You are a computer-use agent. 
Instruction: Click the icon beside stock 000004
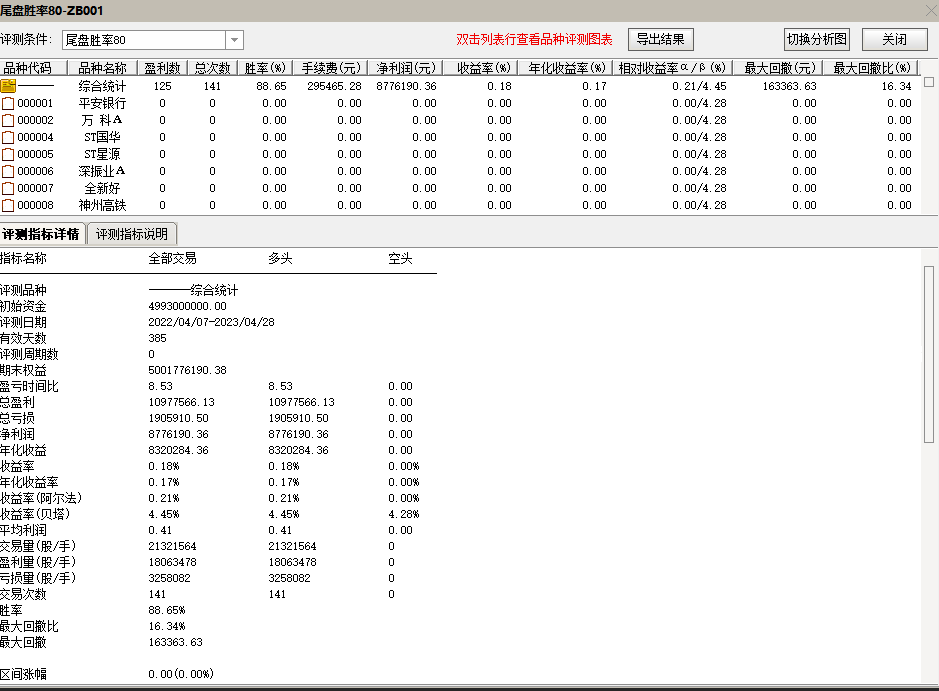8,138
